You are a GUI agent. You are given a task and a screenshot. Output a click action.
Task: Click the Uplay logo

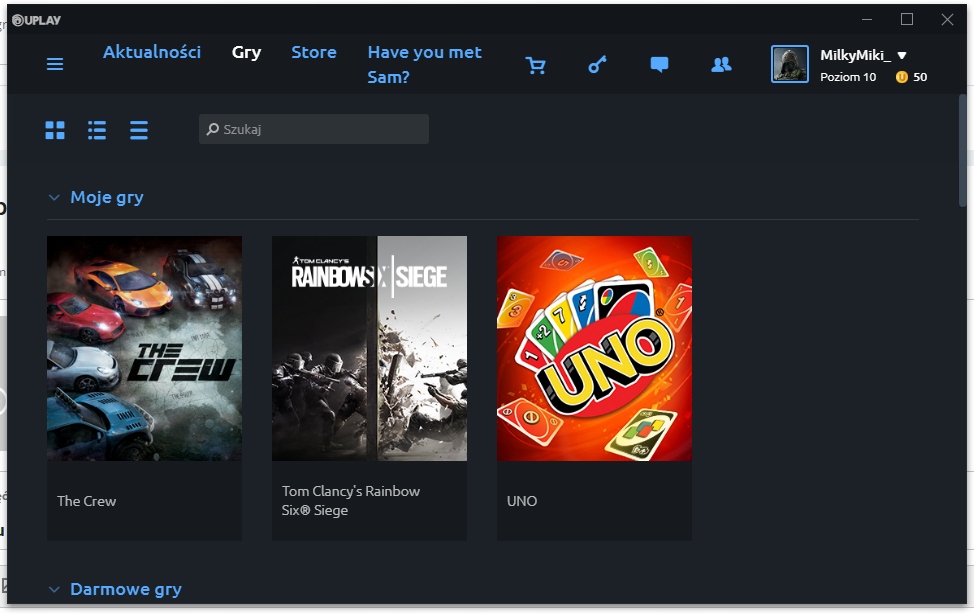coord(37,20)
